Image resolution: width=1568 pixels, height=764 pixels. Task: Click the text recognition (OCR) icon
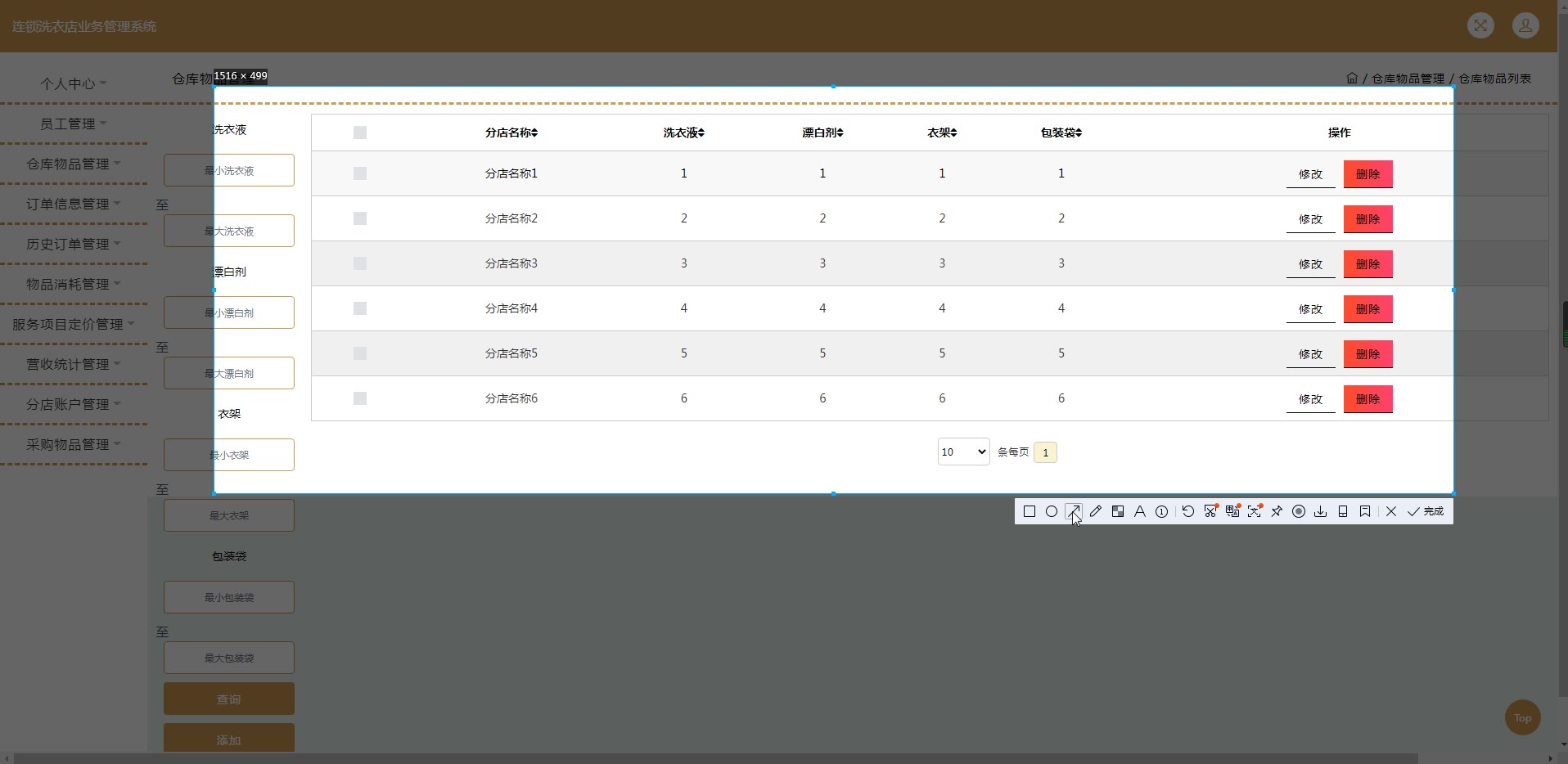tap(1255, 511)
